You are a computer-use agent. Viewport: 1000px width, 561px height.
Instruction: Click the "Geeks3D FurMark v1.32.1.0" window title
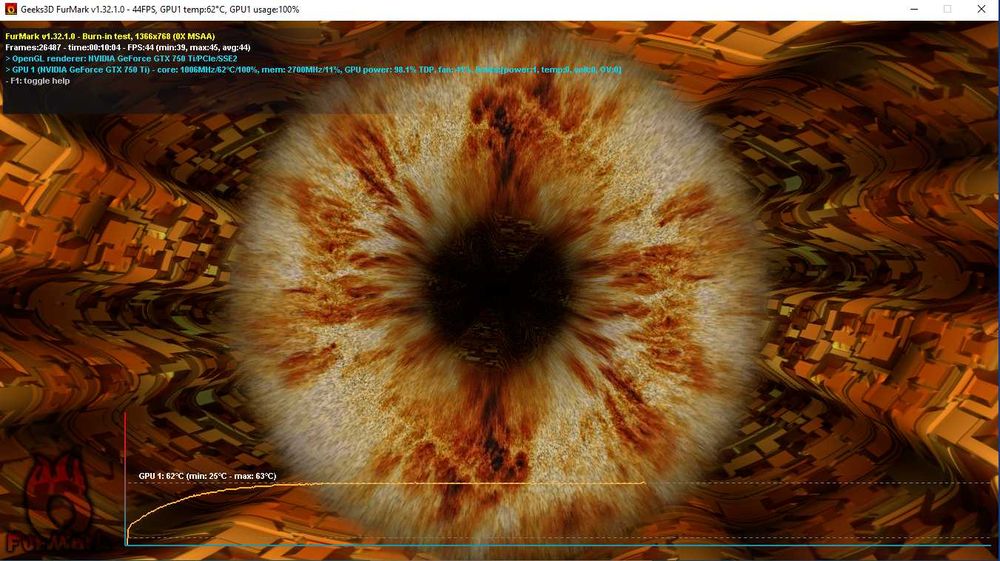pyautogui.click(x=160, y=10)
